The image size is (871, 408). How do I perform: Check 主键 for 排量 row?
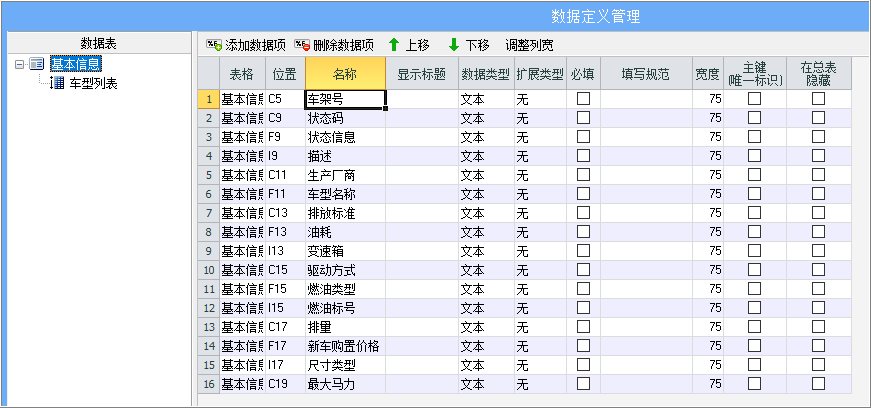(754, 327)
